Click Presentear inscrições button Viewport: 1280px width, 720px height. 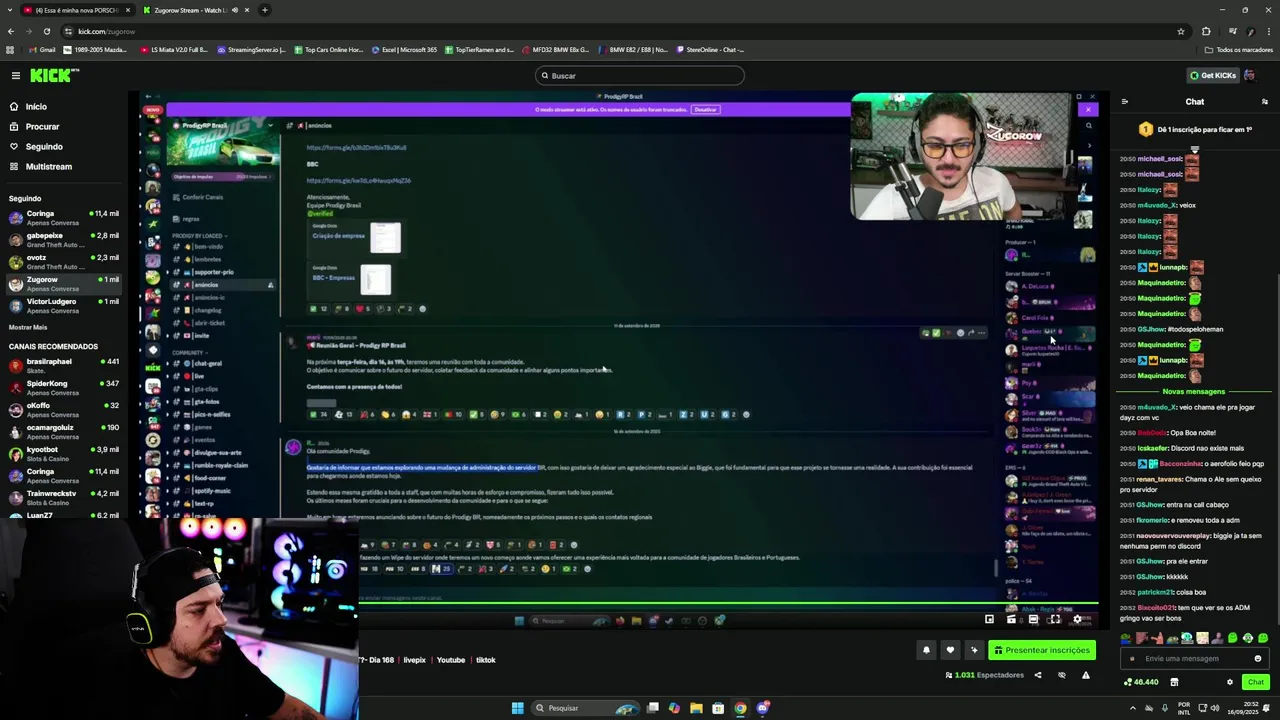pos(1041,650)
